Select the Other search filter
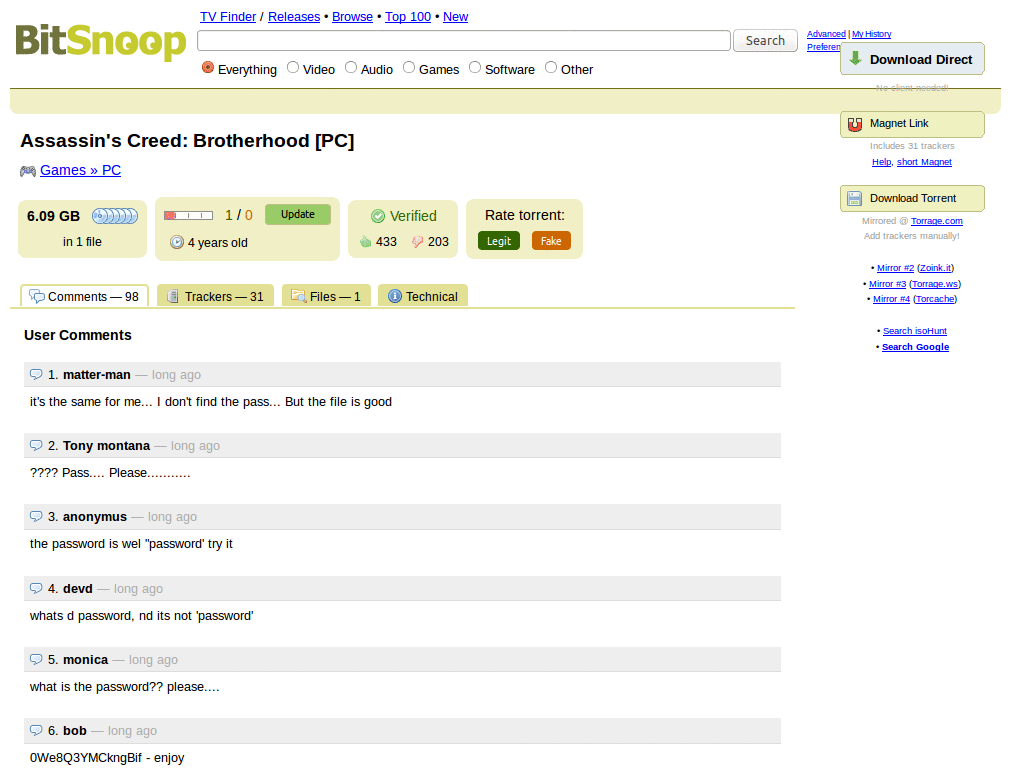The image size is (1024, 768). coord(551,67)
